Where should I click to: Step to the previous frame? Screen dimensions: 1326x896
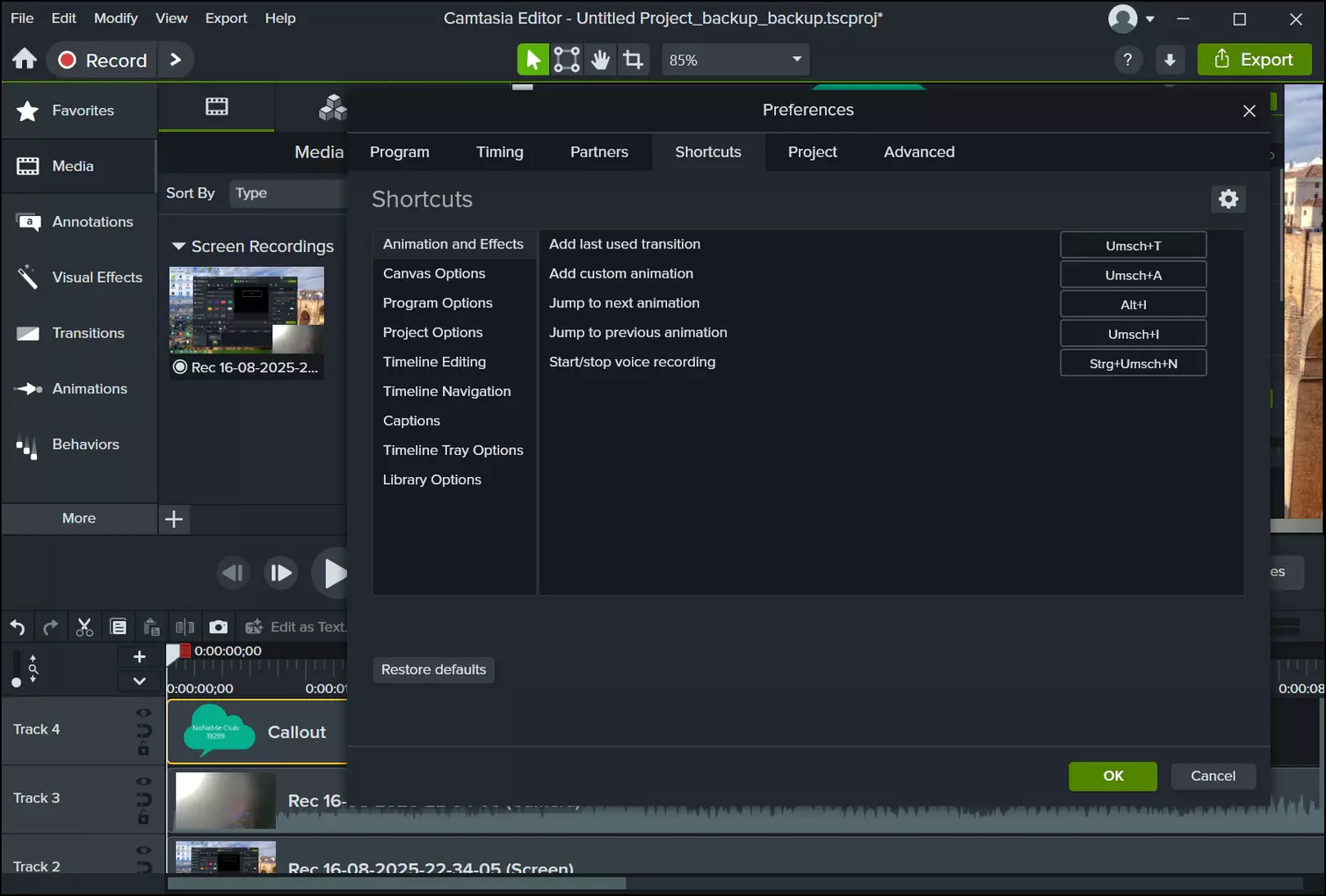click(x=233, y=574)
